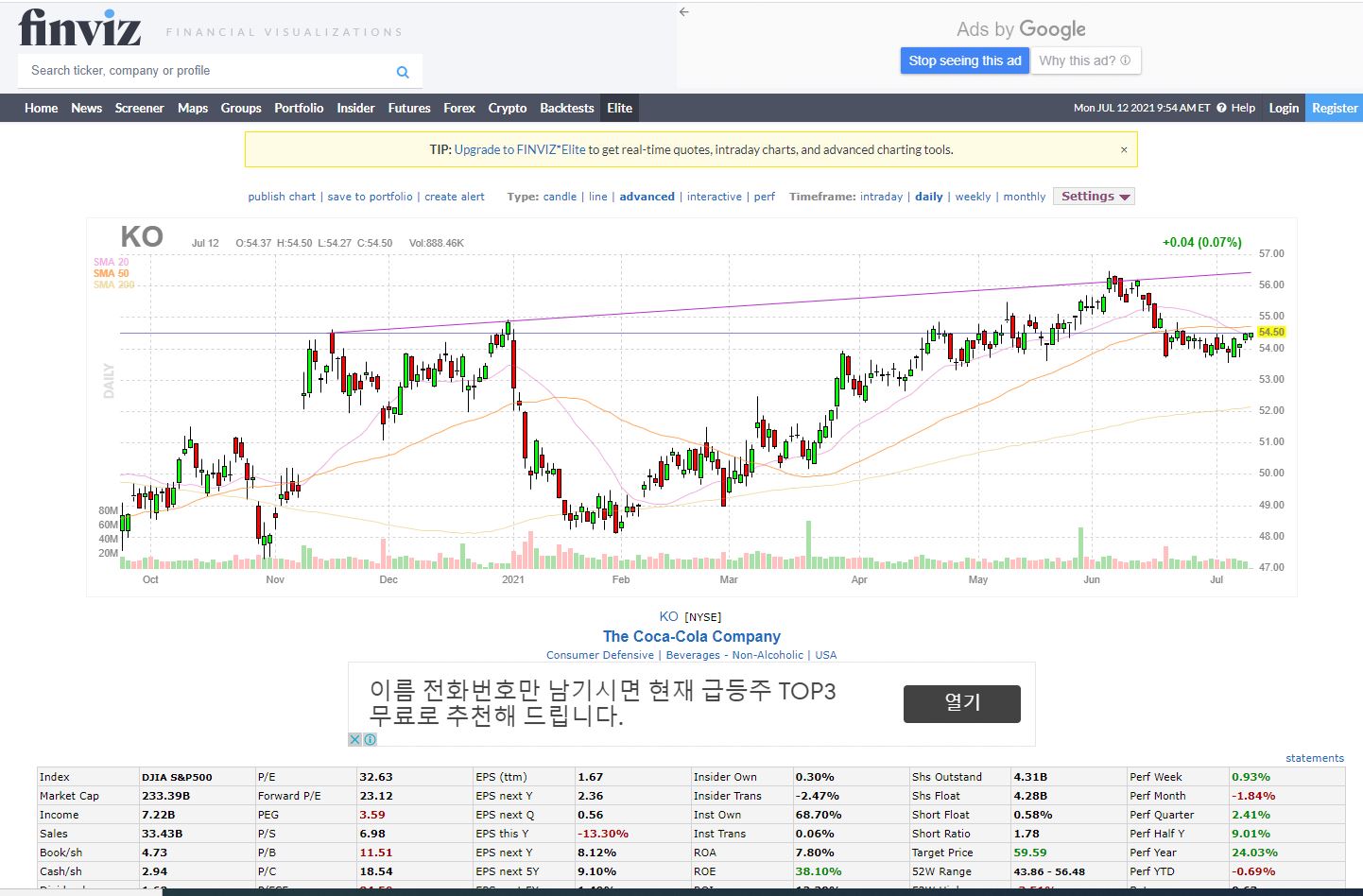Viewport: 1363px width, 896px height.
Task: Open the Home menu item
Action: [41, 108]
